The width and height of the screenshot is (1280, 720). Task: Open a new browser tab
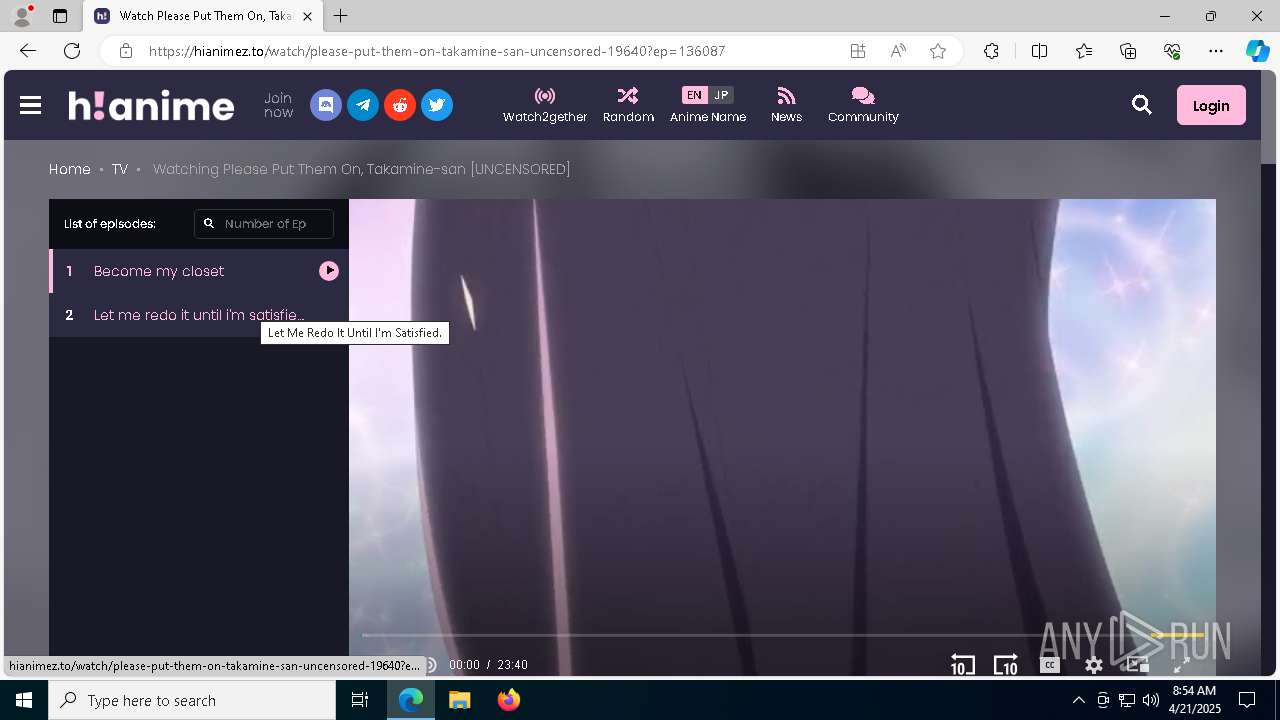coord(341,16)
